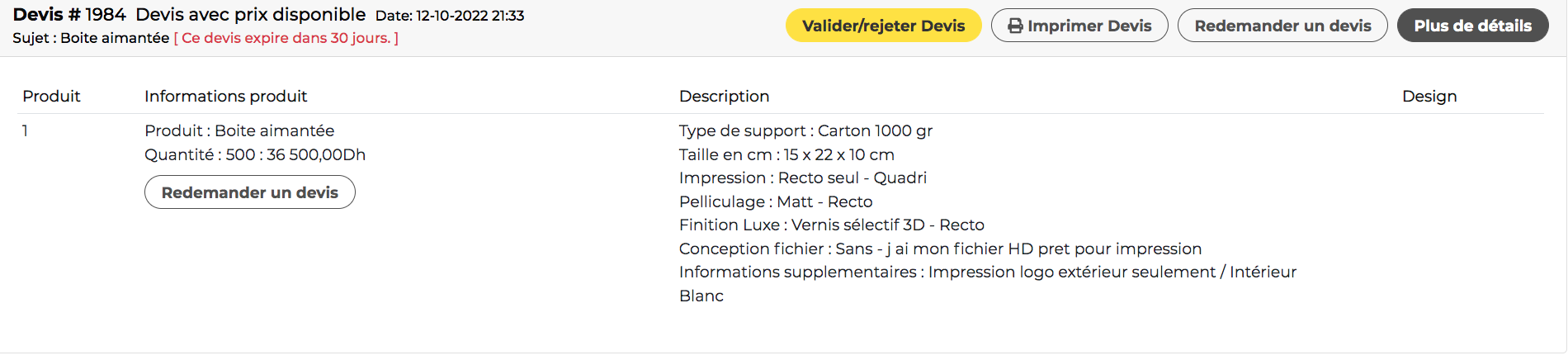Viewport: 1568px width, 360px height.
Task: Click the Pelliculage Matt - Recto line
Action: pyautogui.click(x=776, y=201)
